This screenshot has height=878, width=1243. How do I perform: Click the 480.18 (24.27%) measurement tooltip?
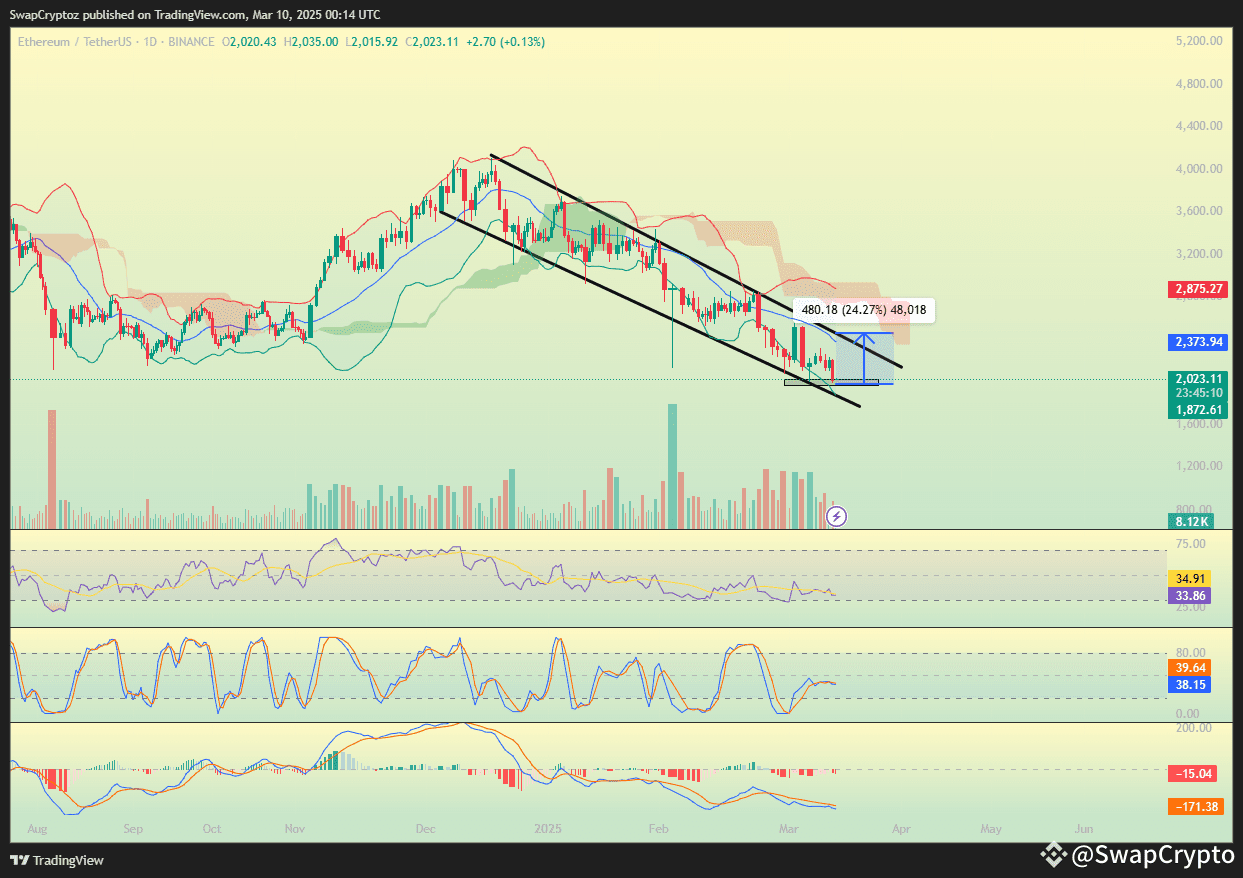coord(864,310)
